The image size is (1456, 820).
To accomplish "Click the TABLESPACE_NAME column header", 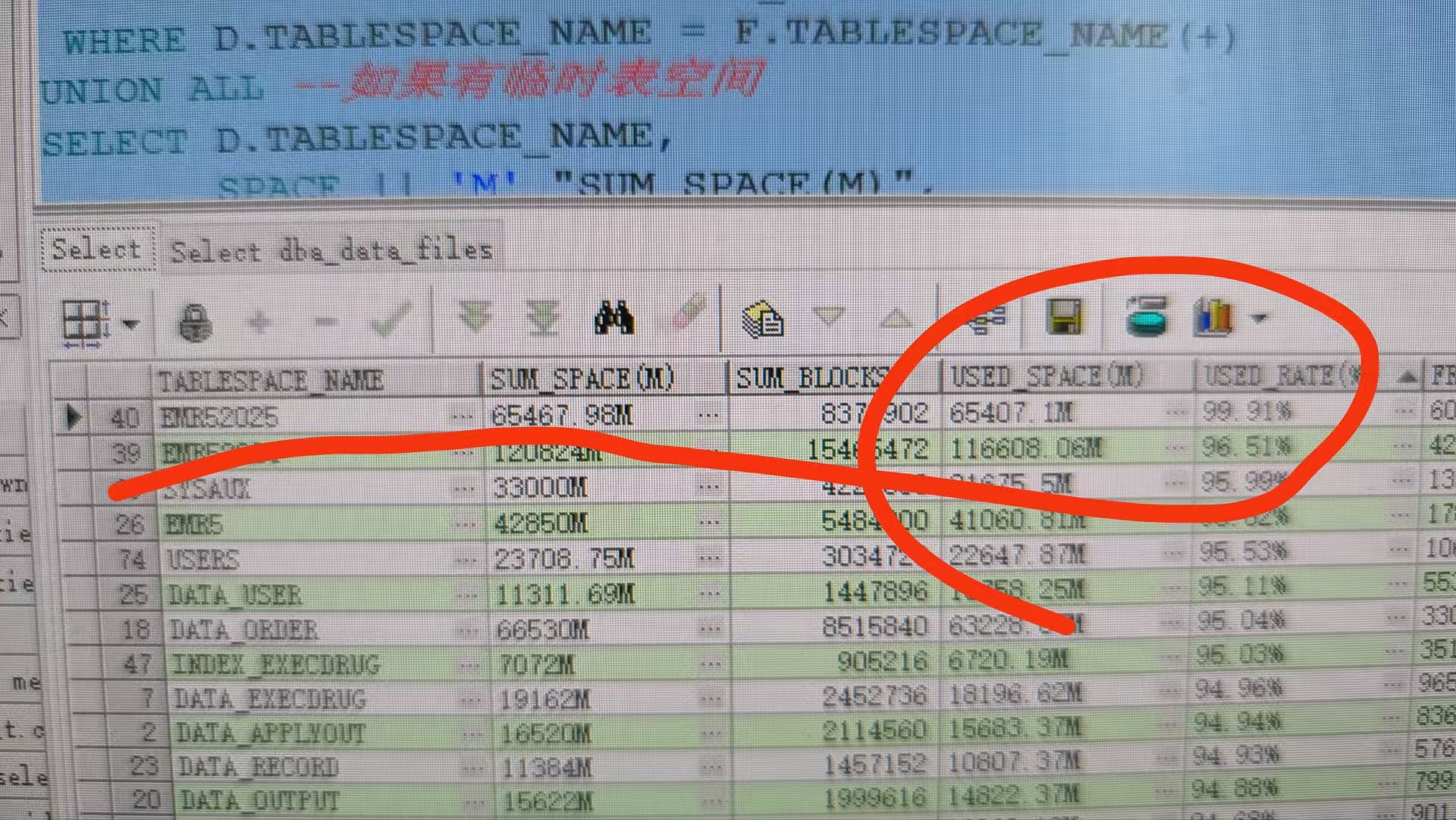I will tap(271, 379).
